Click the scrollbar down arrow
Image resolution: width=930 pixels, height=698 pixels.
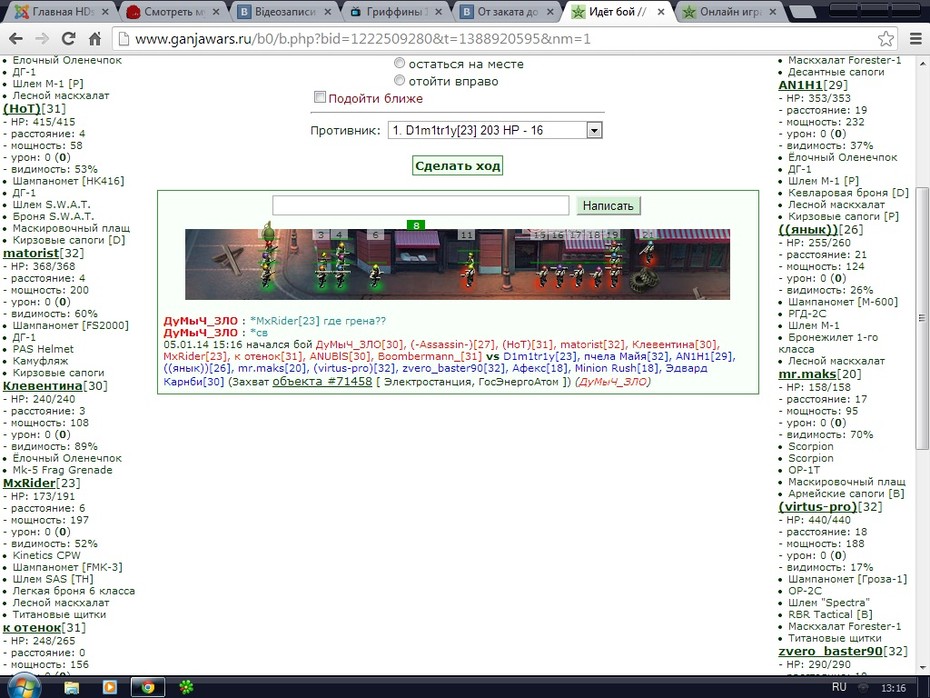[x=922, y=668]
